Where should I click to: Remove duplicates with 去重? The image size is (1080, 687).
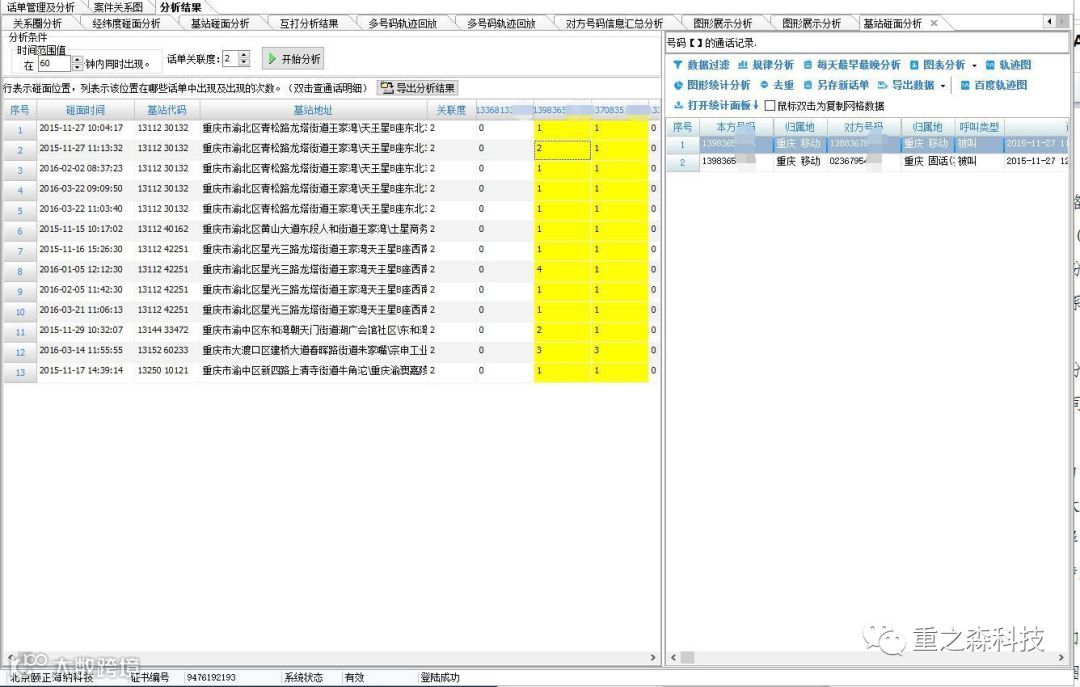777,85
